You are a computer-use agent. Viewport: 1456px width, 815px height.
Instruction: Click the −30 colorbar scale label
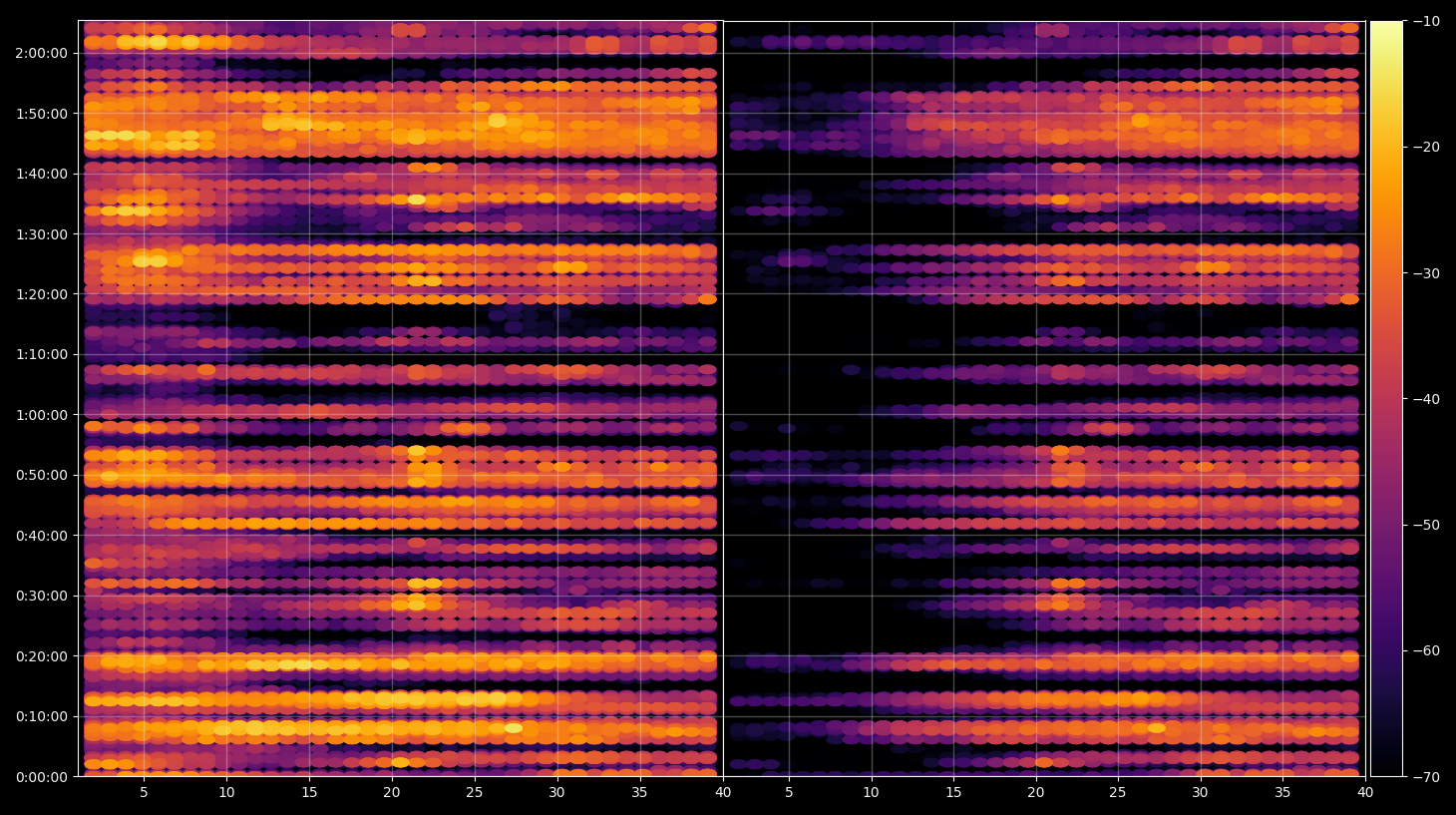(x=1426, y=273)
